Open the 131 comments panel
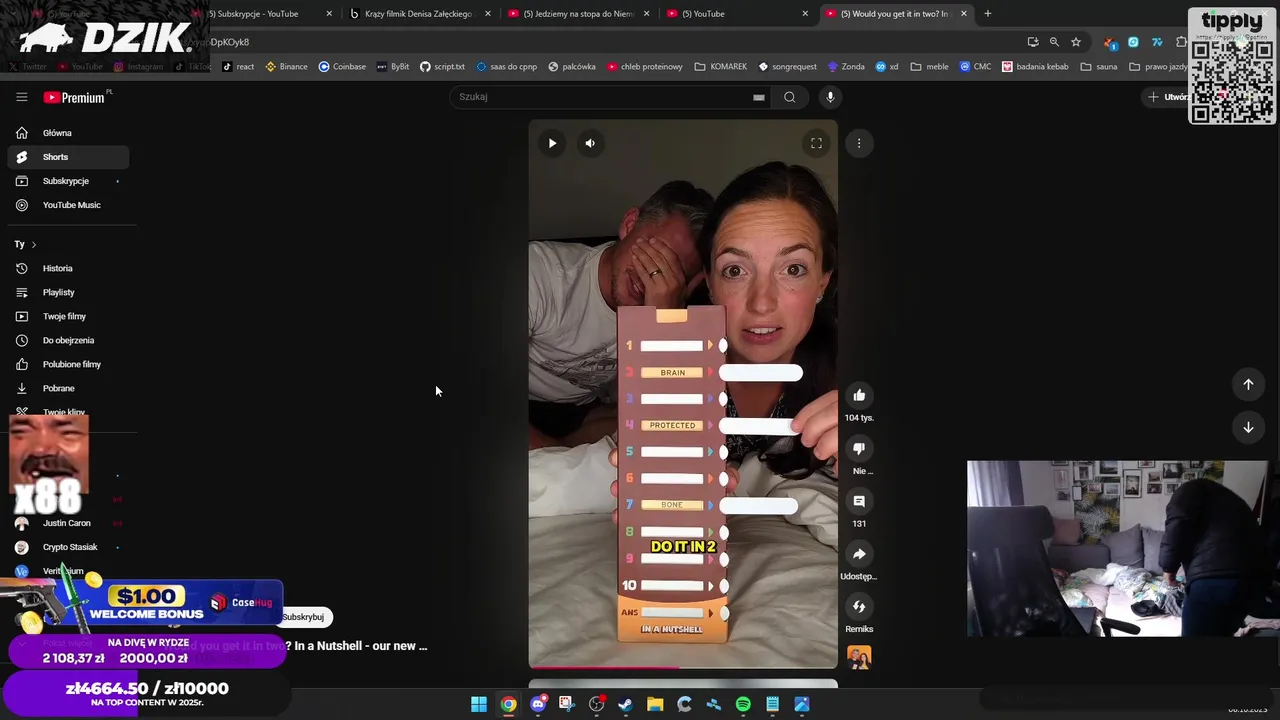 pos(859,501)
